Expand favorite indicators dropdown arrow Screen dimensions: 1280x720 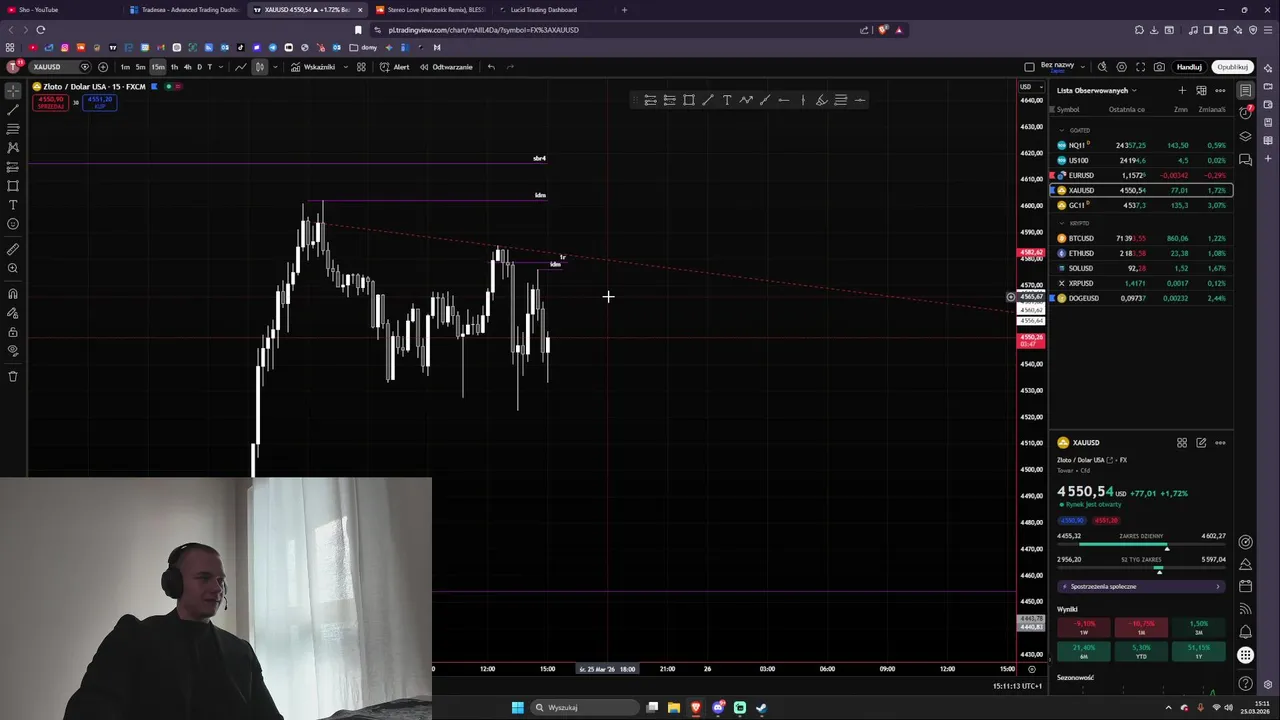345,67
